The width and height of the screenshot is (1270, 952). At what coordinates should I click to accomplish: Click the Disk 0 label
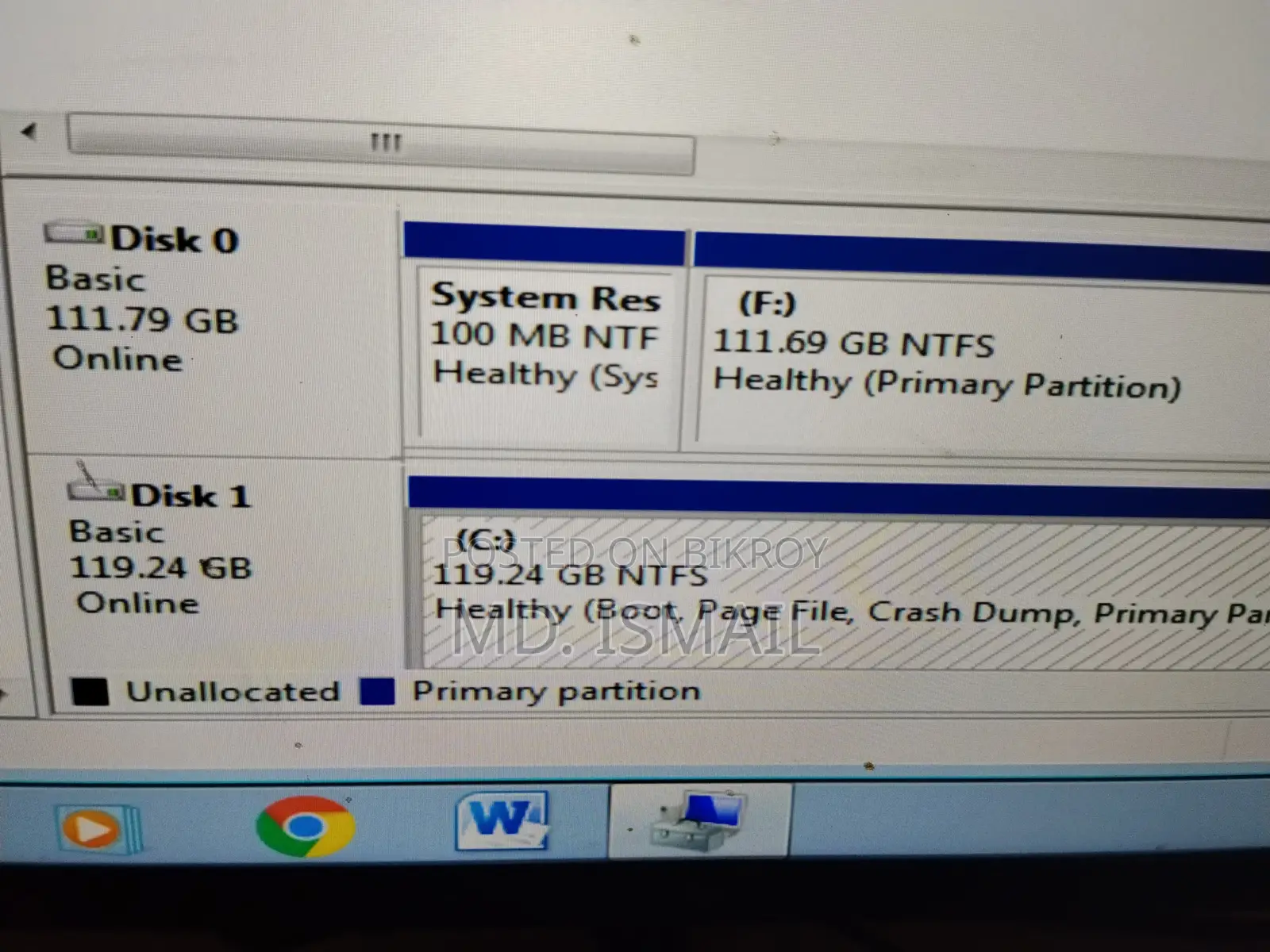pyautogui.click(x=174, y=240)
